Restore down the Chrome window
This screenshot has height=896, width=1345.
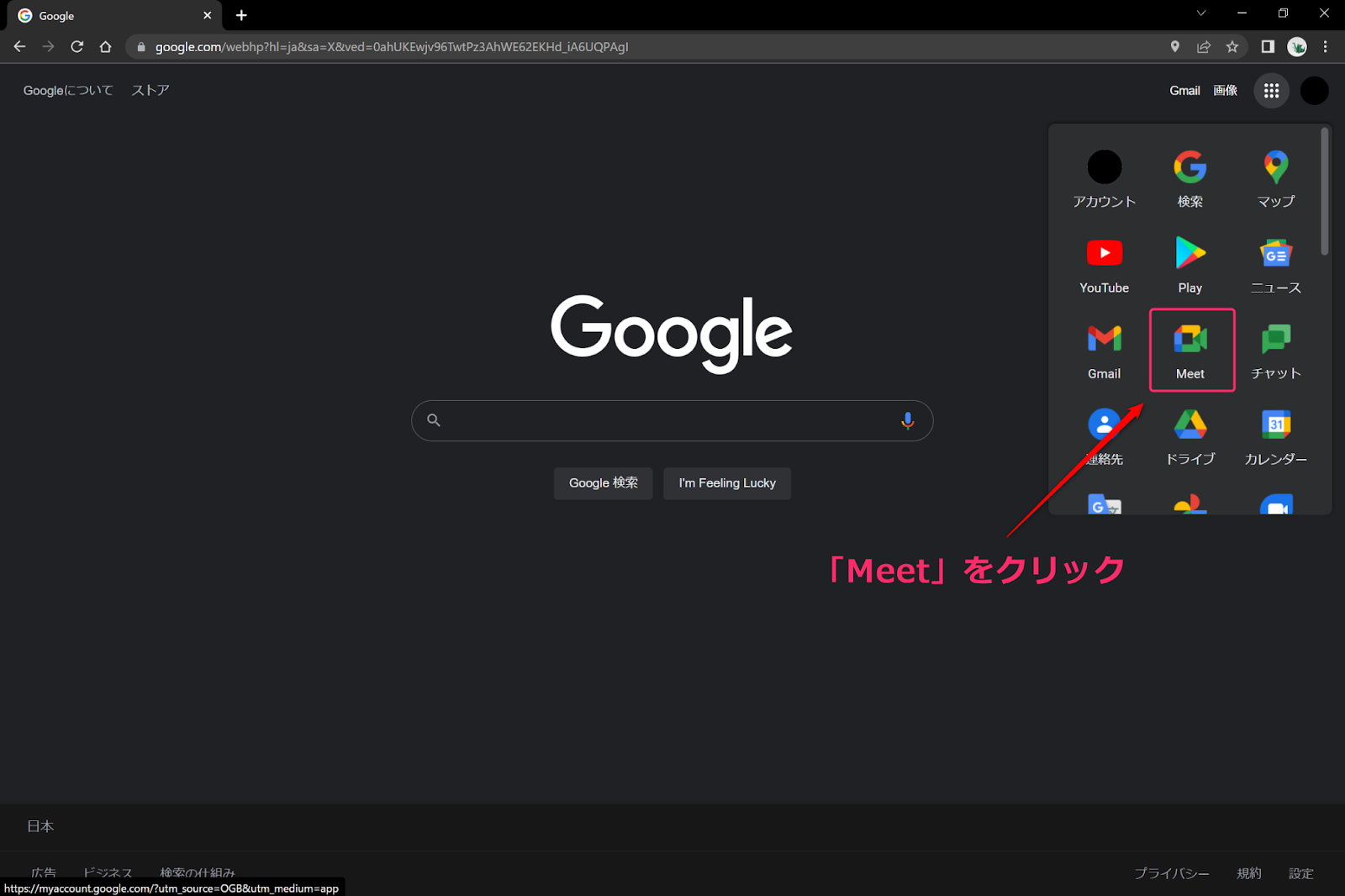(x=1283, y=13)
